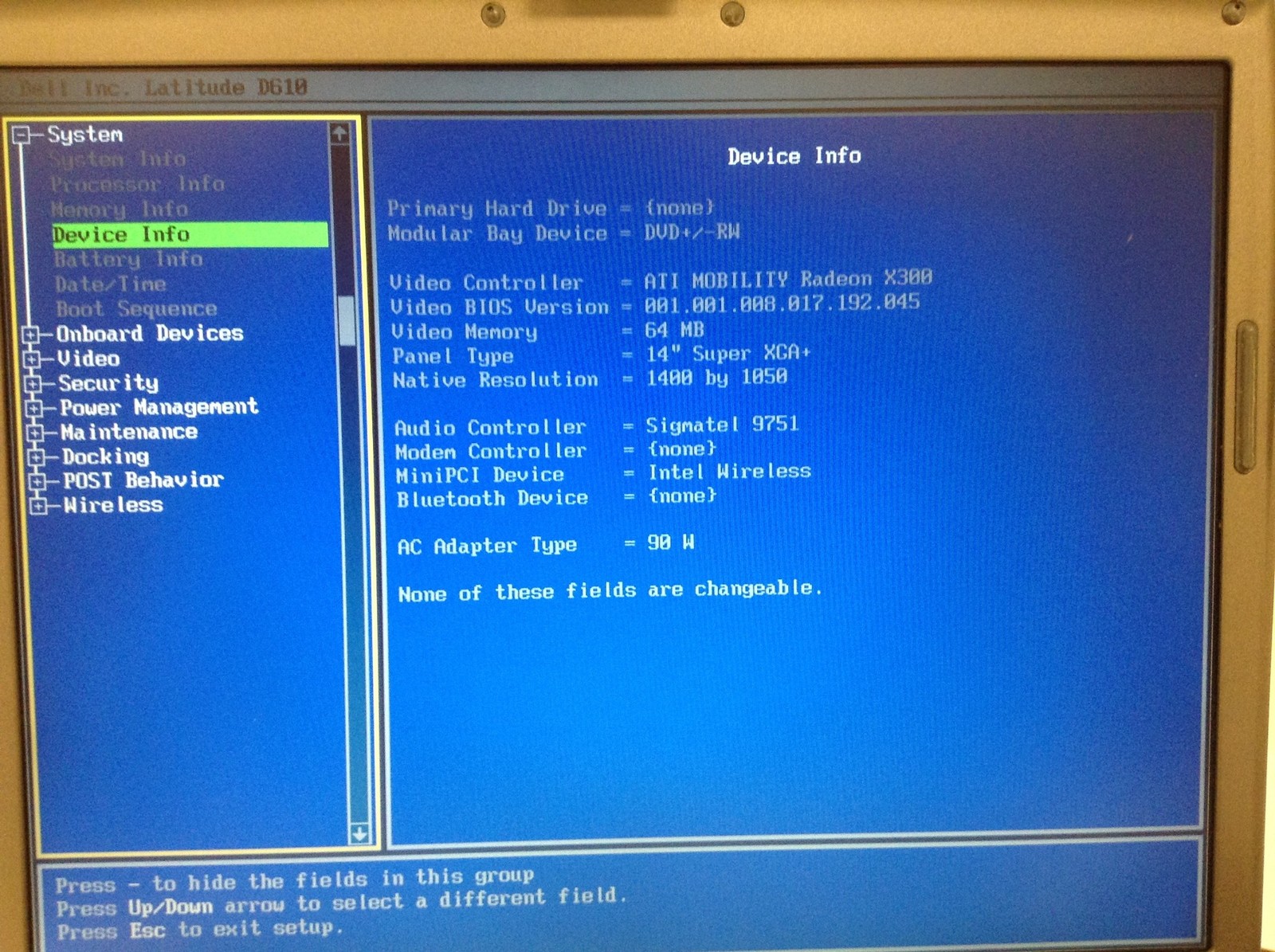Select the highlighted Device Info entry
The width and height of the screenshot is (1275, 952).
point(190,234)
